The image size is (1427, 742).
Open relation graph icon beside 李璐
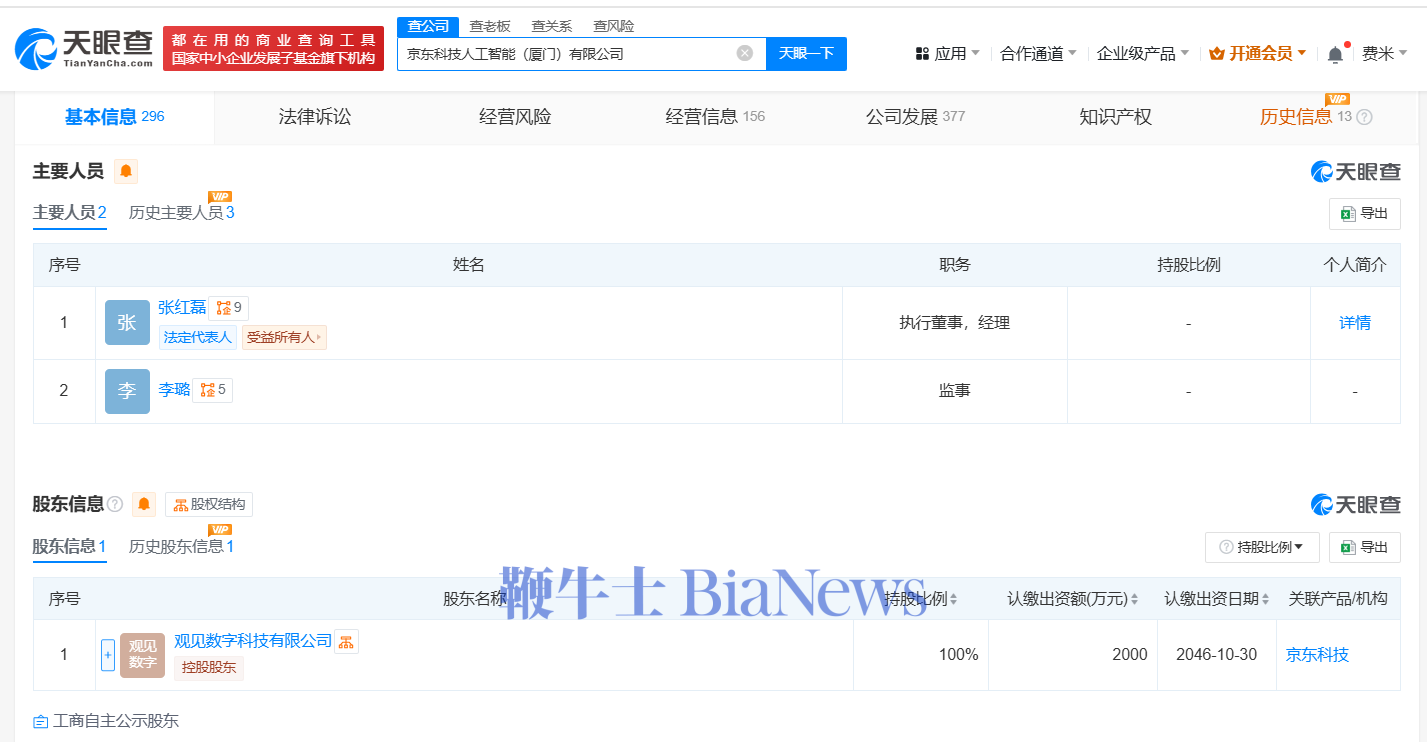[x=213, y=390]
